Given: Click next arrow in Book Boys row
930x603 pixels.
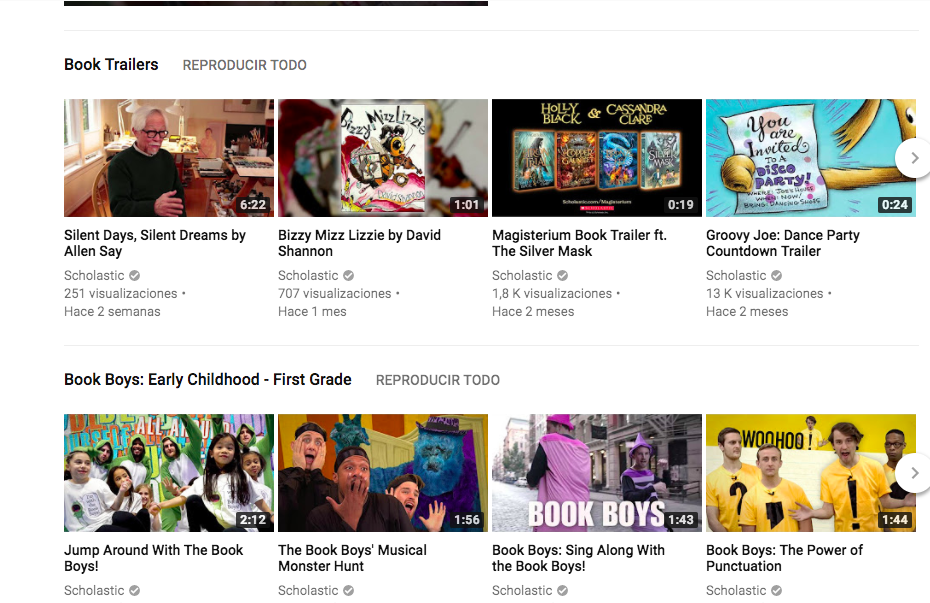Looking at the screenshot, I should click(x=913, y=473).
